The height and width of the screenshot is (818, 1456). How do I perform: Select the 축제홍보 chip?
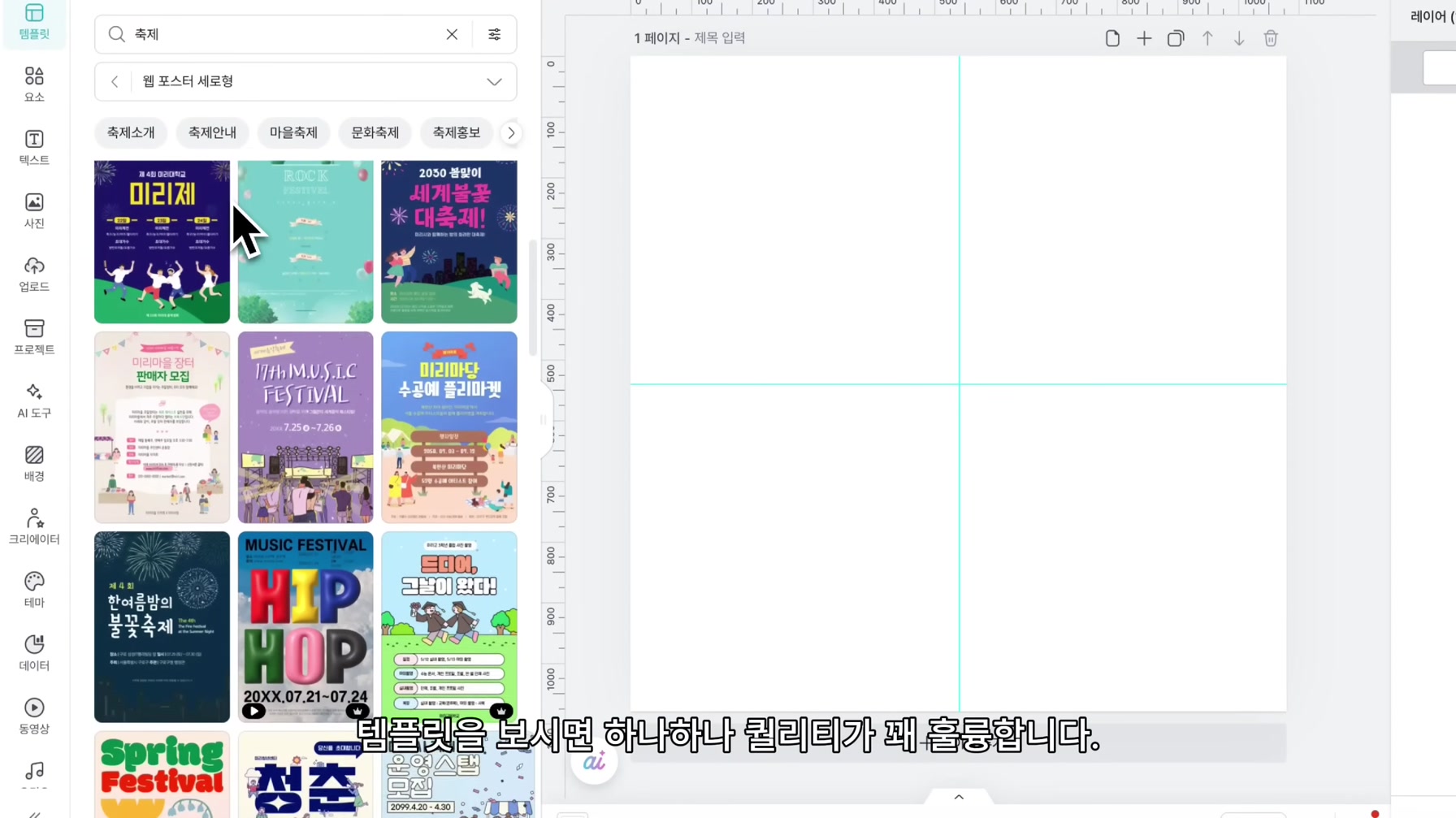[456, 132]
